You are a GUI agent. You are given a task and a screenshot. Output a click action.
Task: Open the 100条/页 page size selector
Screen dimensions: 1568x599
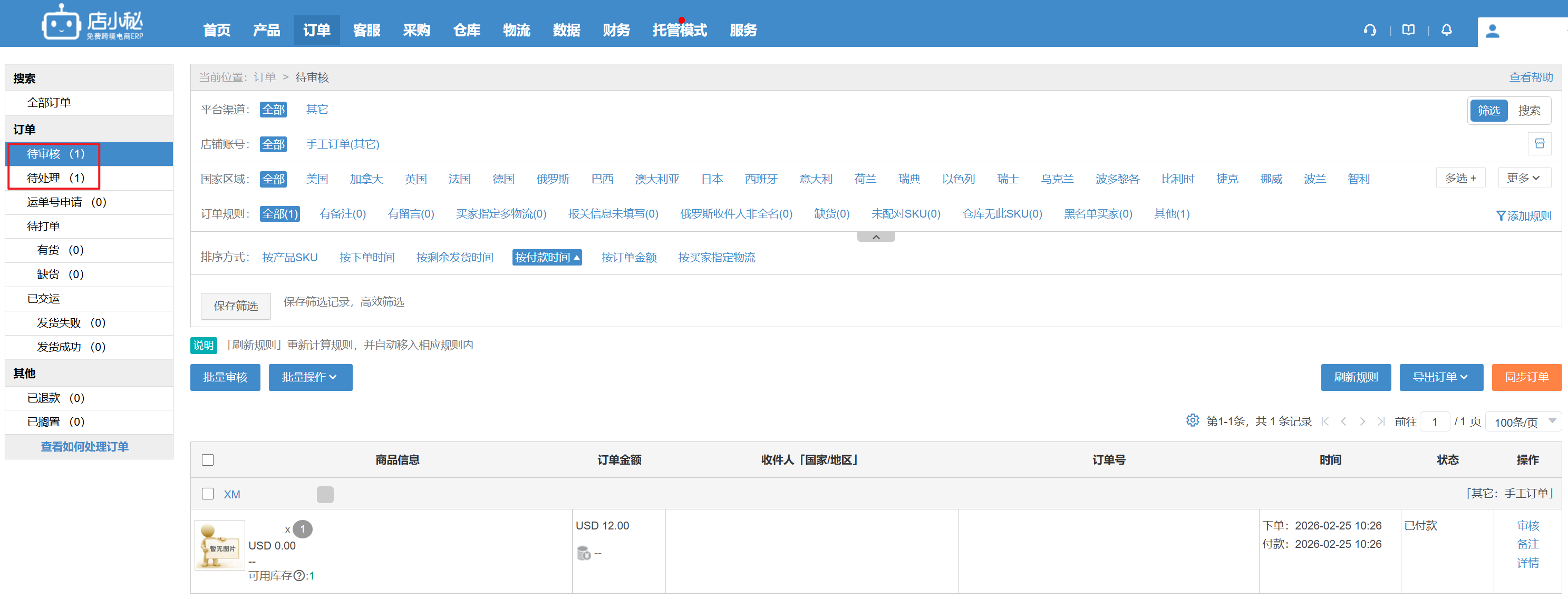1523,421
